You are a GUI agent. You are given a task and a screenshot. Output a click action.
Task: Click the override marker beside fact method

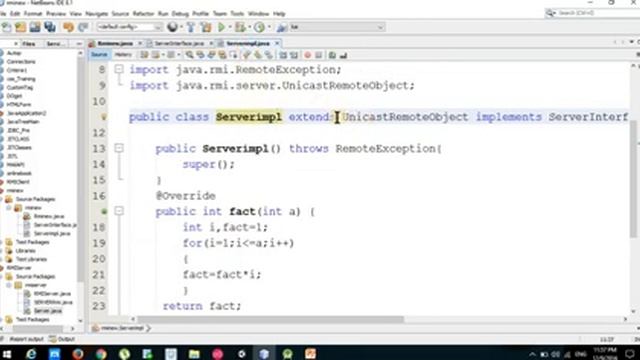point(104,211)
